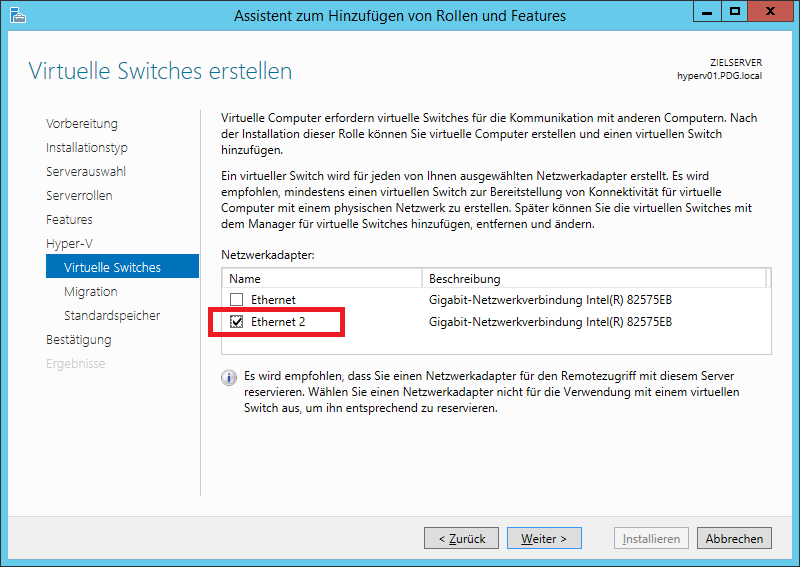
Task: Open the Features step
Action: 69,220
